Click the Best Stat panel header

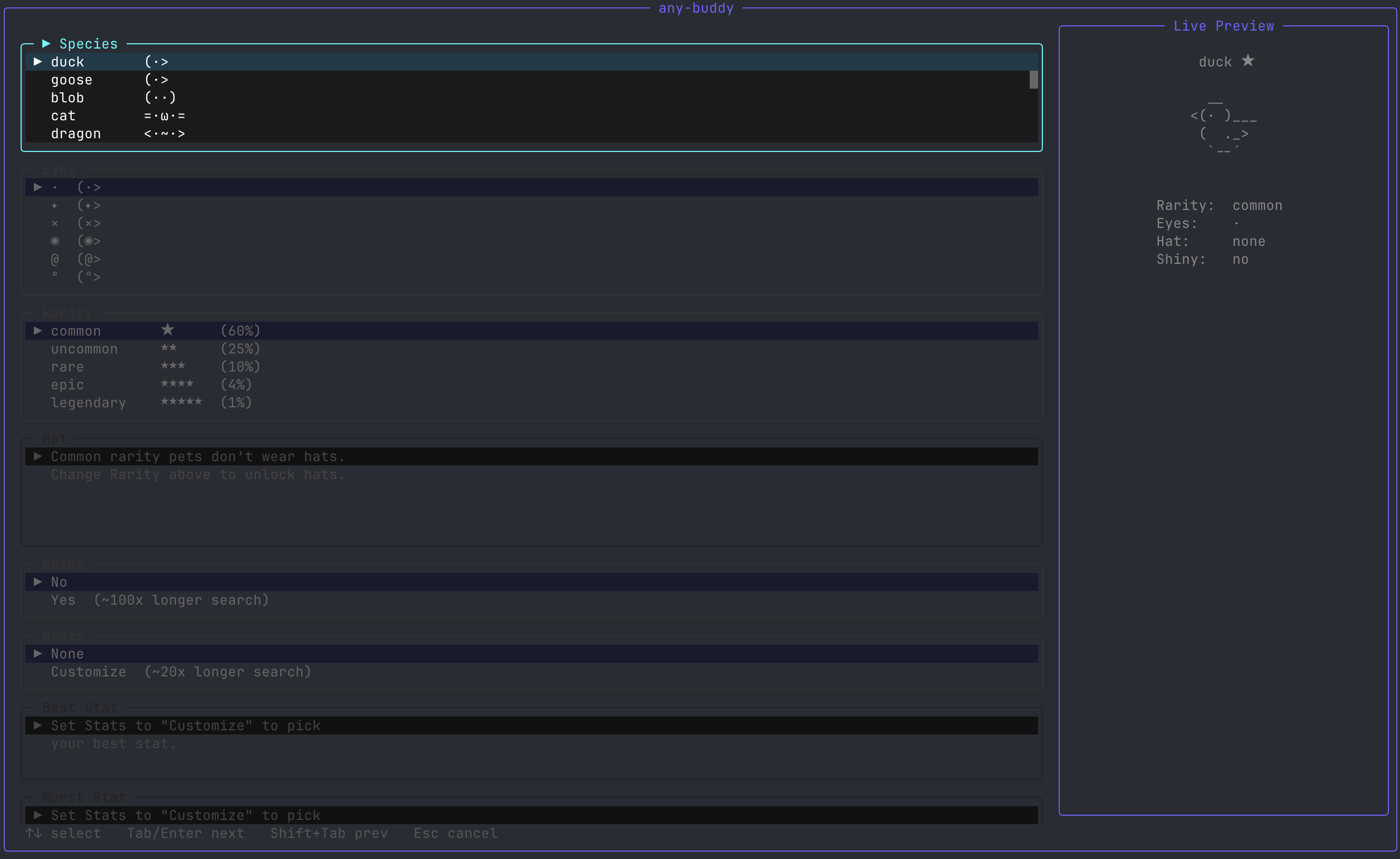click(x=80, y=708)
